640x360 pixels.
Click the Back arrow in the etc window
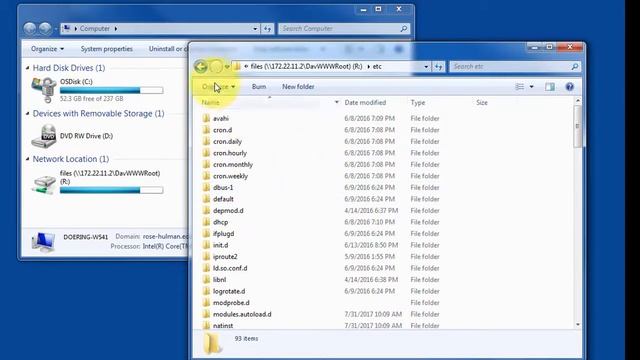(x=200, y=67)
